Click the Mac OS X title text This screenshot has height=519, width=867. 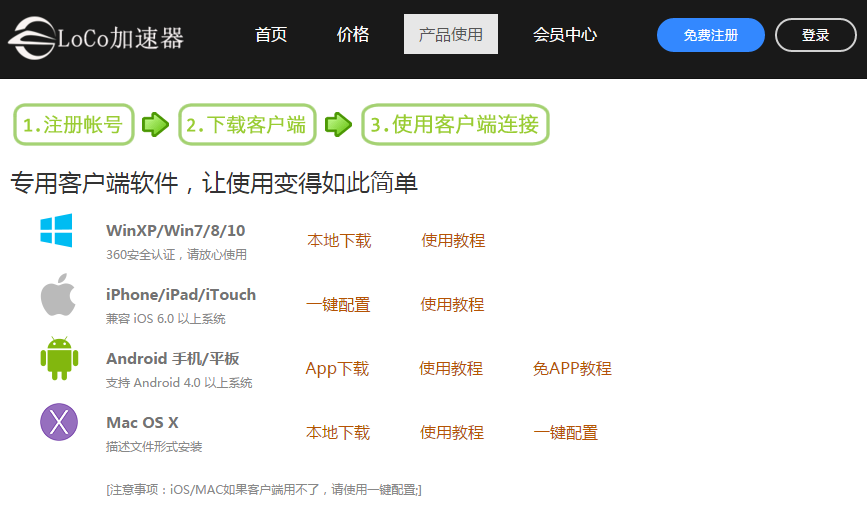142,423
